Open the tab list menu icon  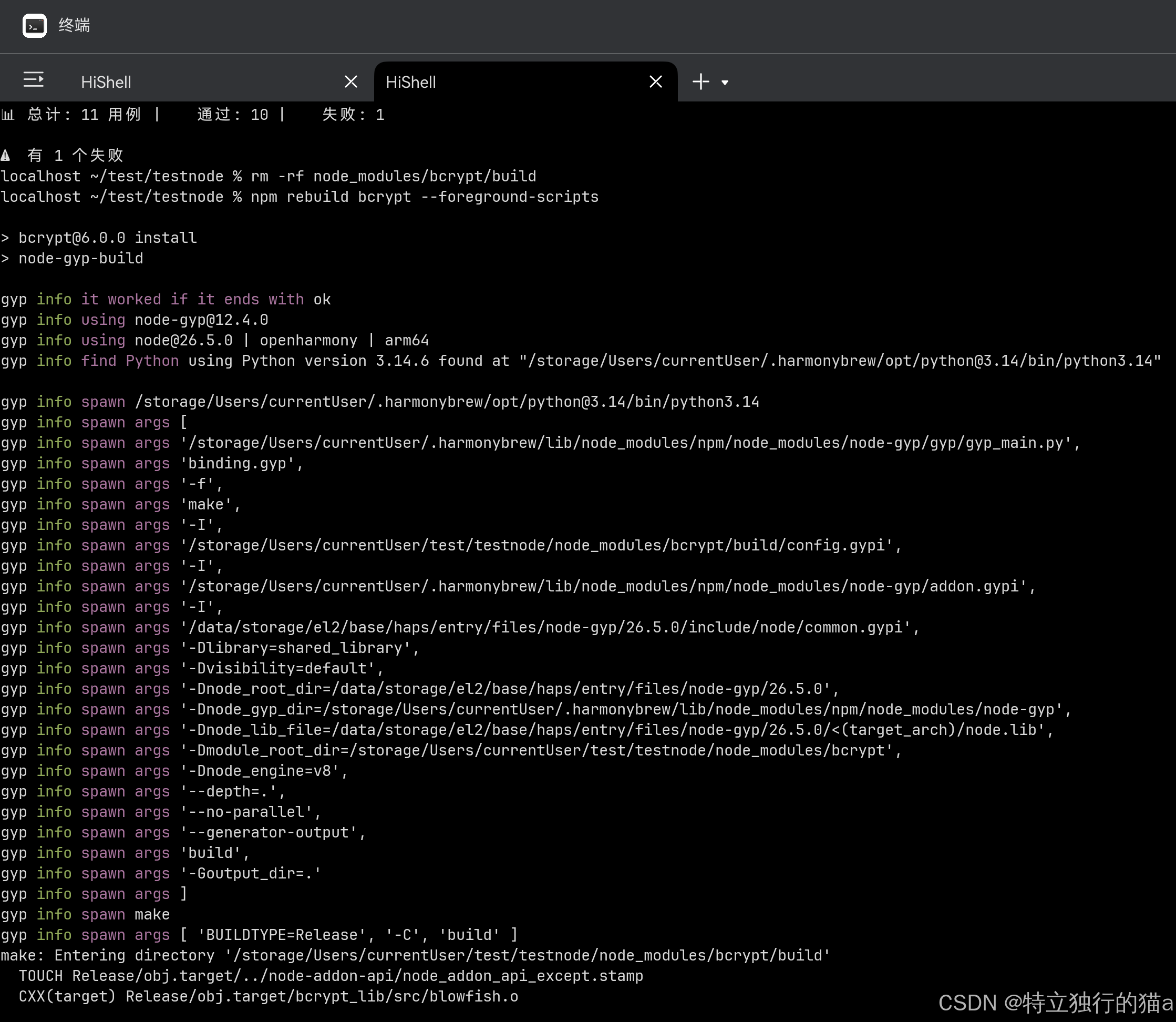tap(34, 80)
